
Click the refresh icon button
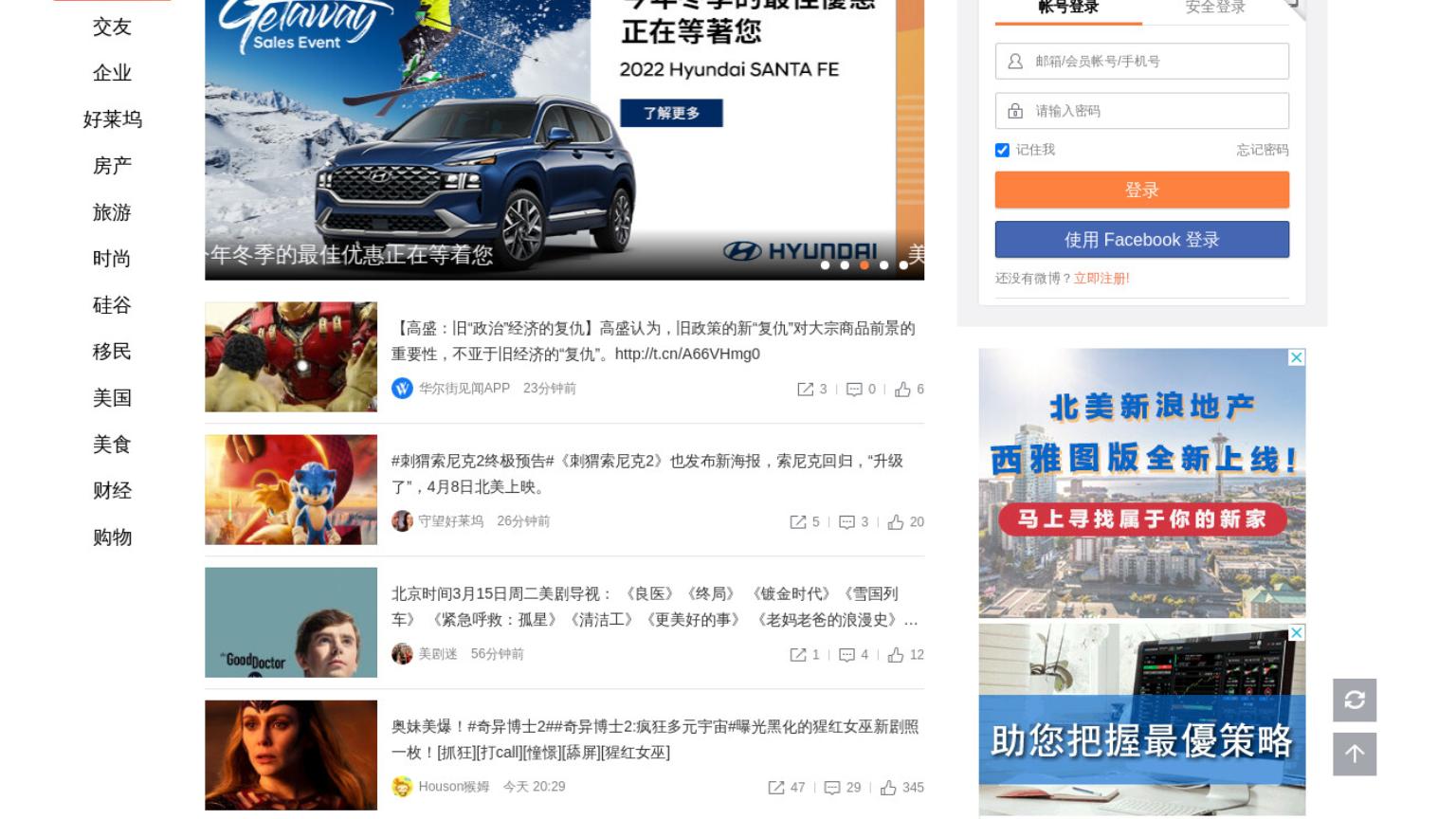[1355, 700]
